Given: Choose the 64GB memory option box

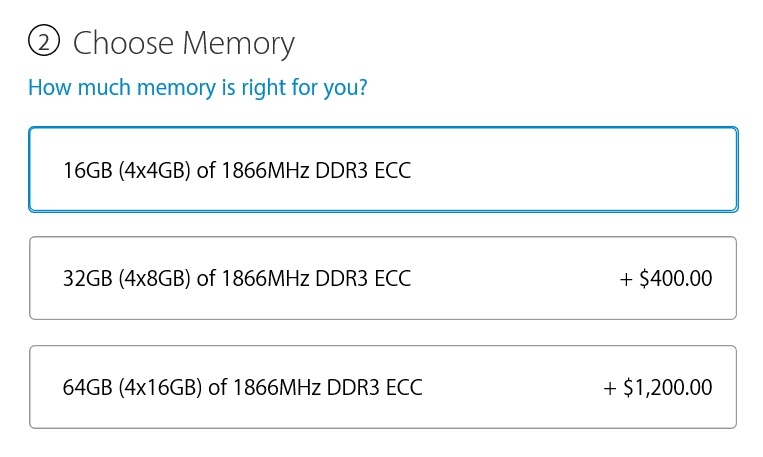Looking at the screenshot, I should [383, 387].
